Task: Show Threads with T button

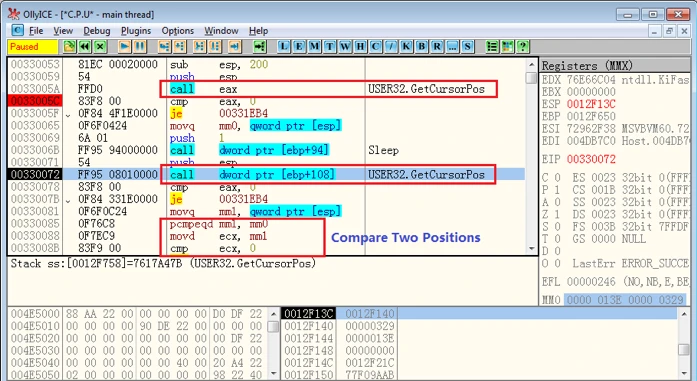Action: pyautogui.click(x=330, y=47)
